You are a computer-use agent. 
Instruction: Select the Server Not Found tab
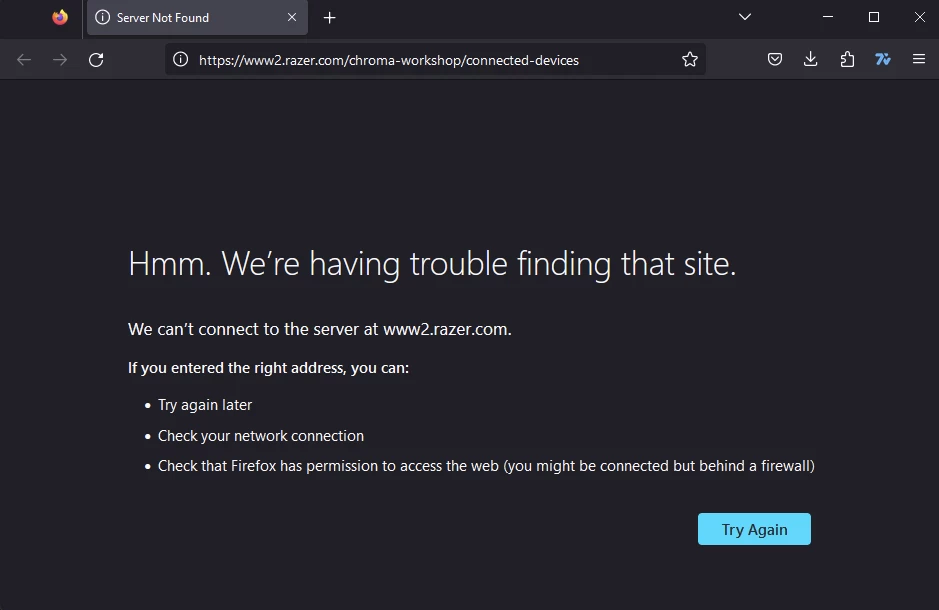[197, 17]
